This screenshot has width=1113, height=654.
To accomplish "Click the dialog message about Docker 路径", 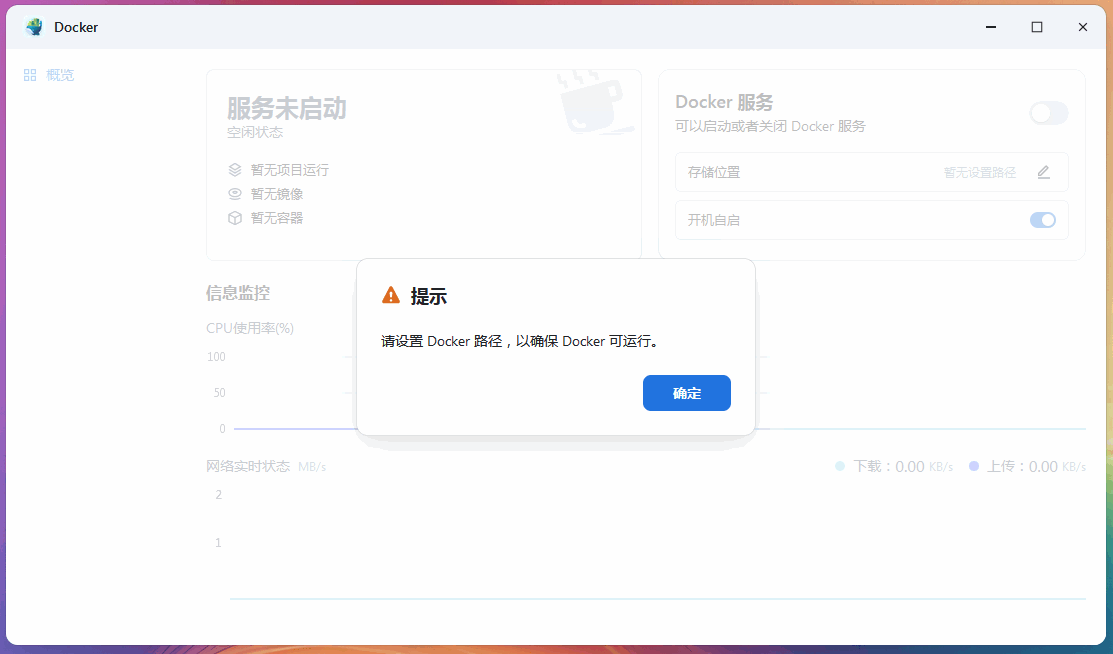I will pyautogui.click(x=520, y=341).
